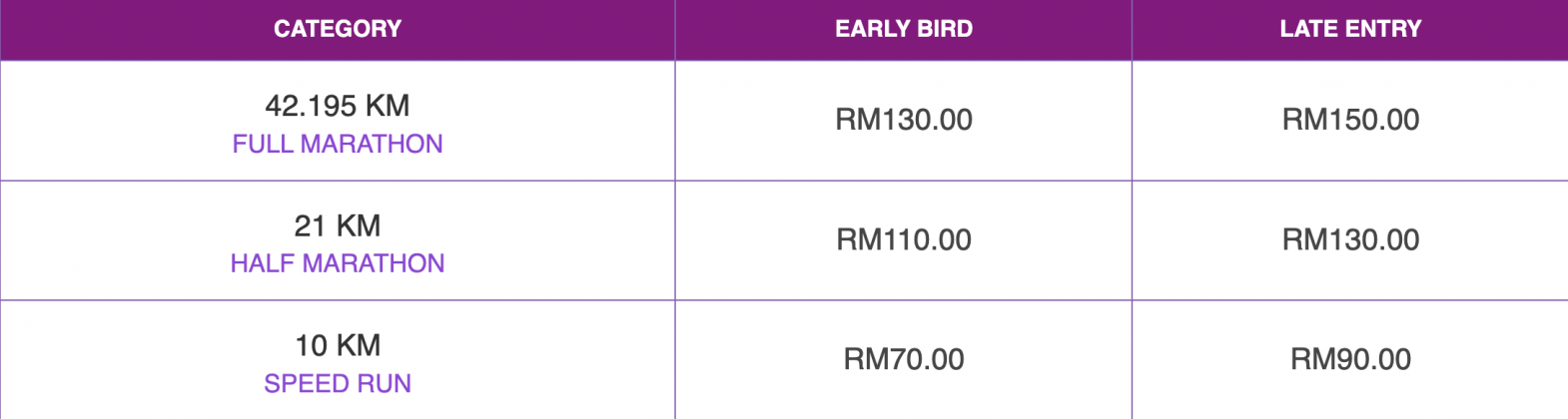Viewport: 1568px width, 419px height.
Task: Open the HALF MARATHON link
Action: [x=338, y=263]
